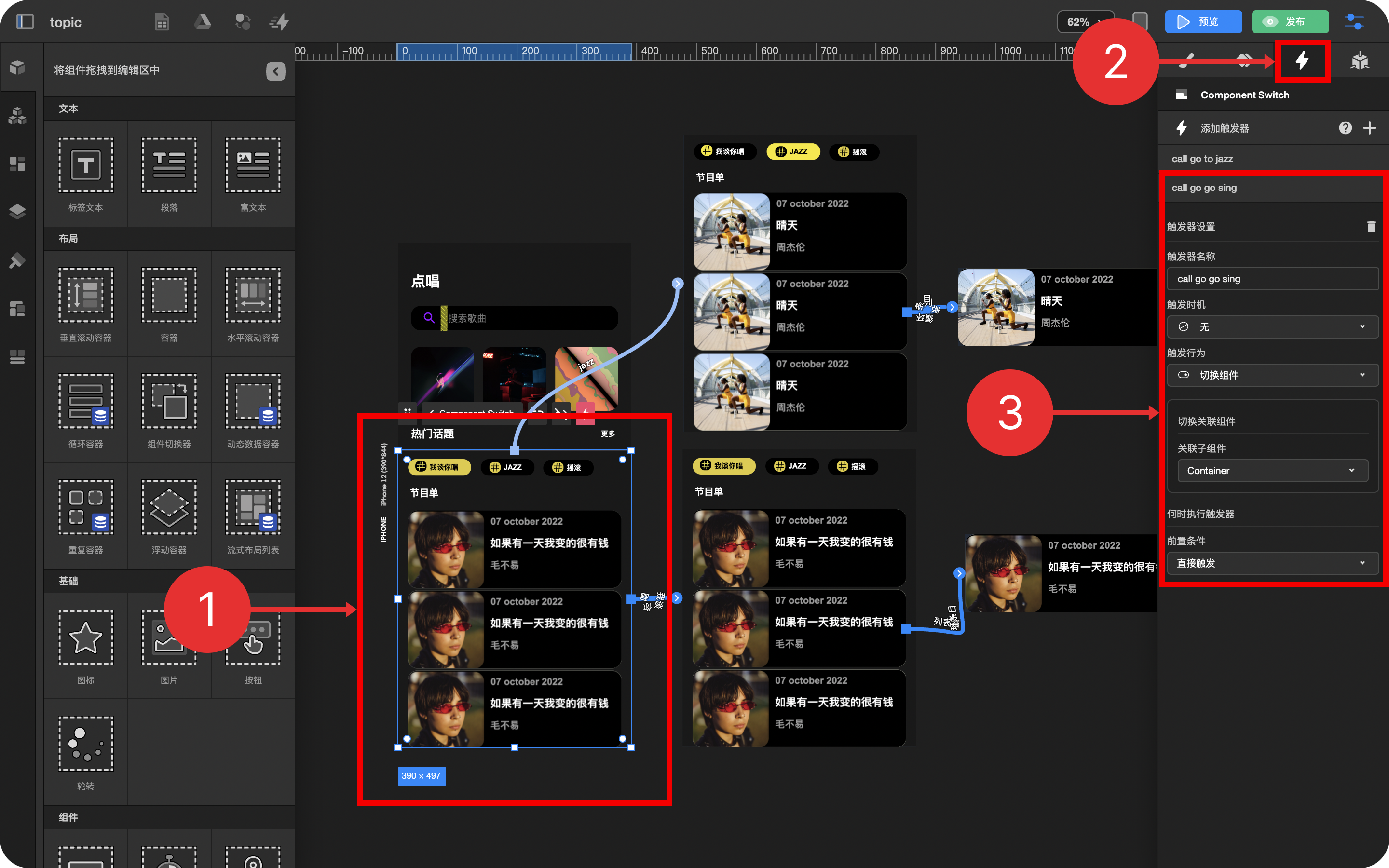The image size is (1389, 868).
Task: Select the 段落 paragraph component
Action: coord(169,174)
